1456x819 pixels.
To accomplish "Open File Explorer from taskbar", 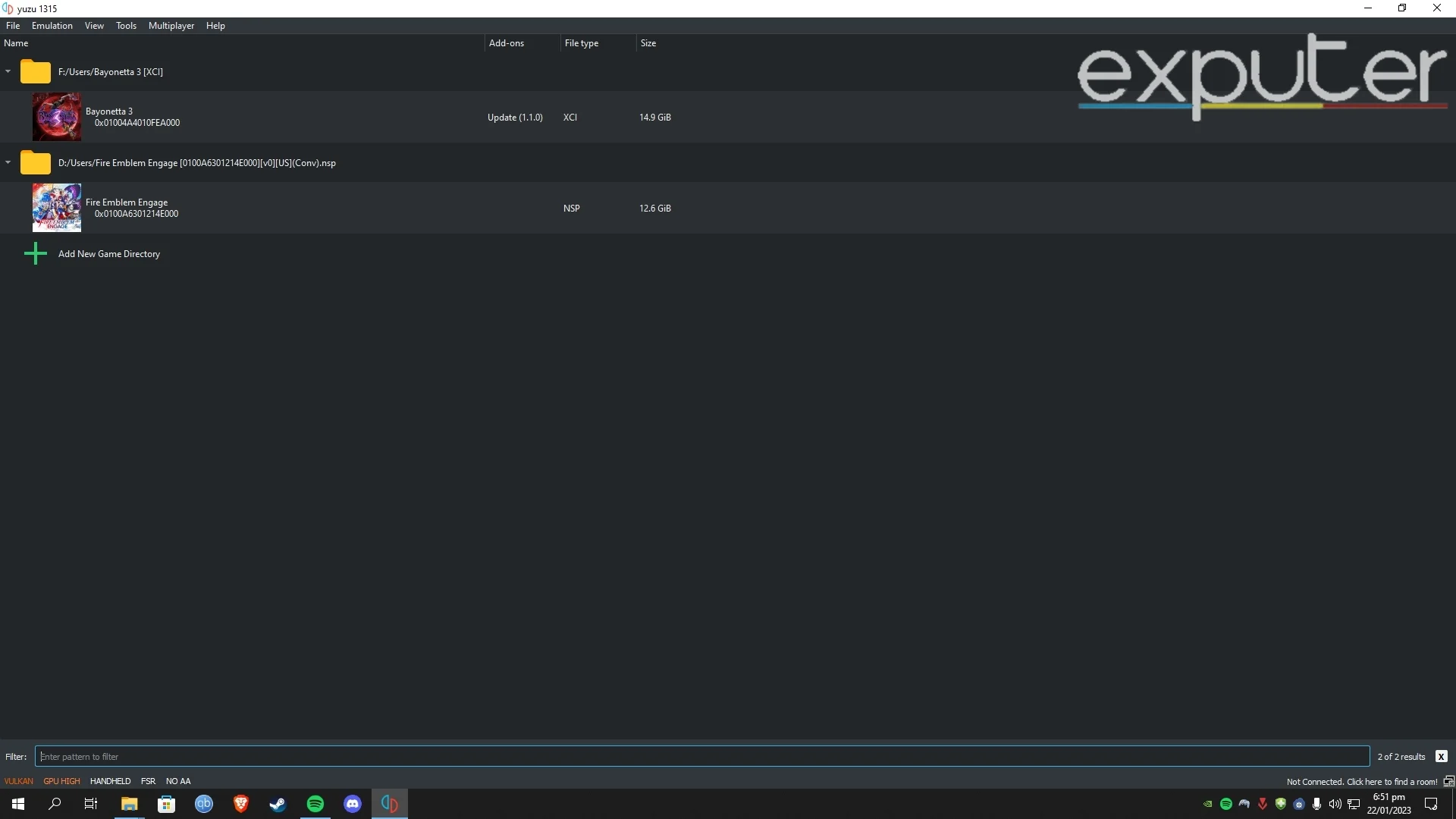I will coord(129,804).
